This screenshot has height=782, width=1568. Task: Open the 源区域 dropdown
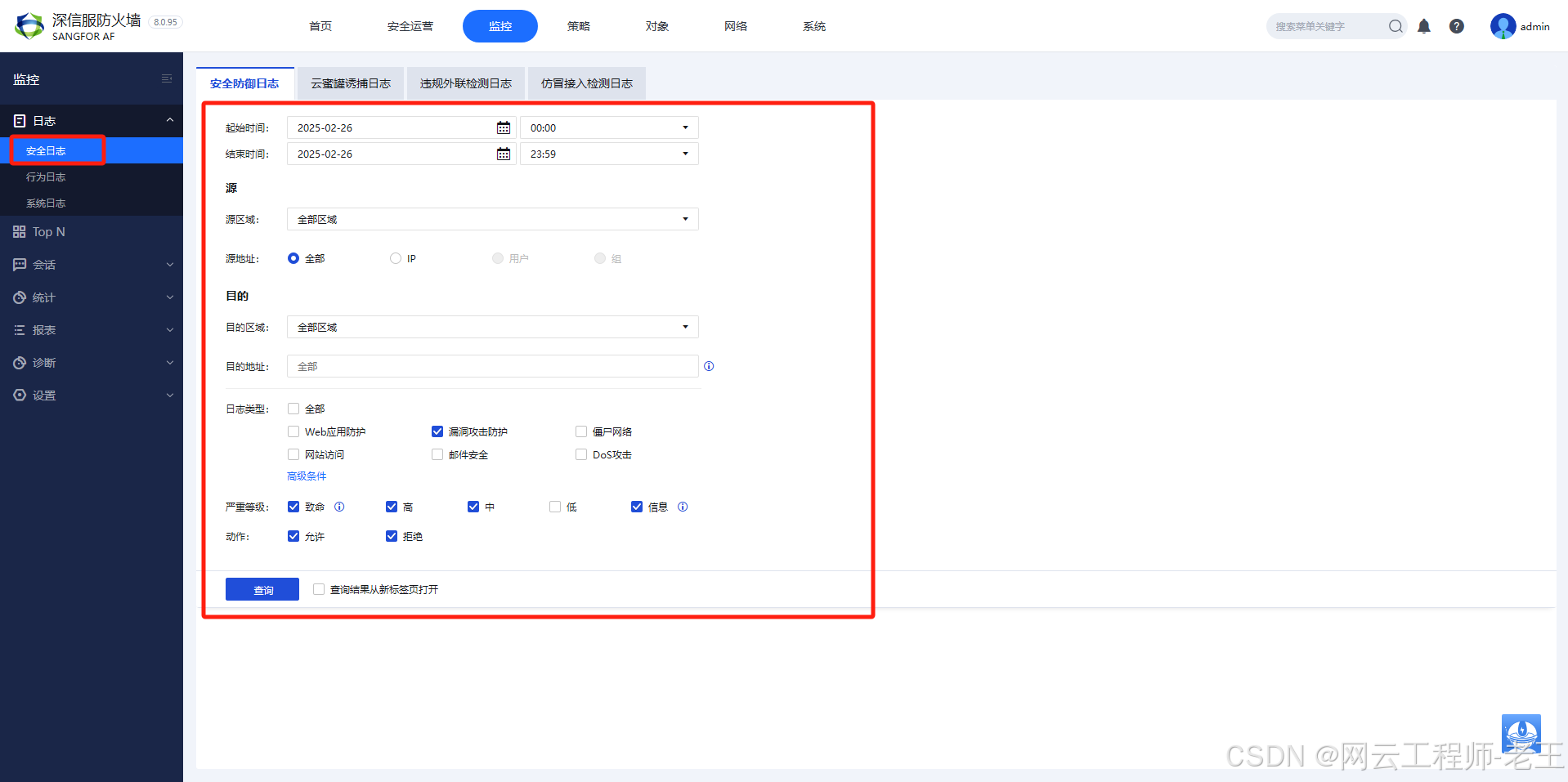pos(493,219)
